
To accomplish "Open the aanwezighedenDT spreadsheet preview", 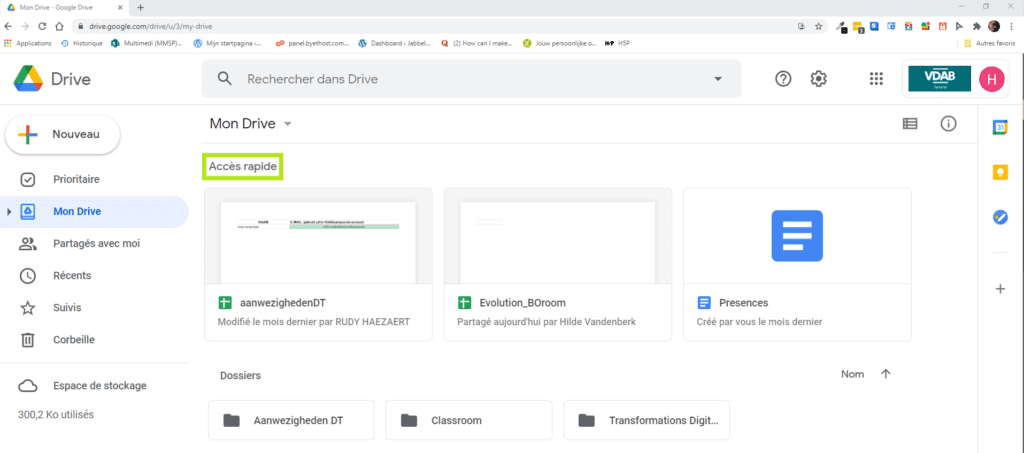I will click(319, 236).
